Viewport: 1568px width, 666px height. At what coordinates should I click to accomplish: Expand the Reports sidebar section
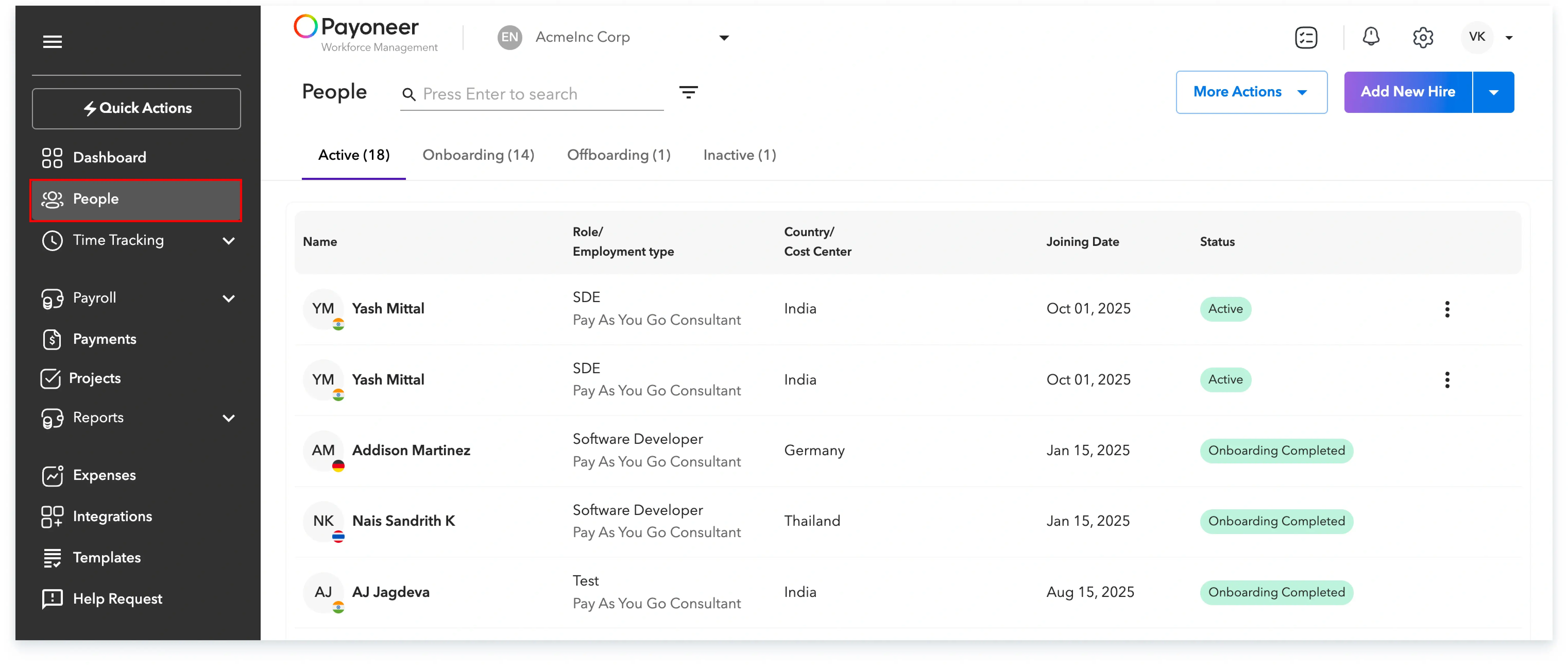pos(228,417)
